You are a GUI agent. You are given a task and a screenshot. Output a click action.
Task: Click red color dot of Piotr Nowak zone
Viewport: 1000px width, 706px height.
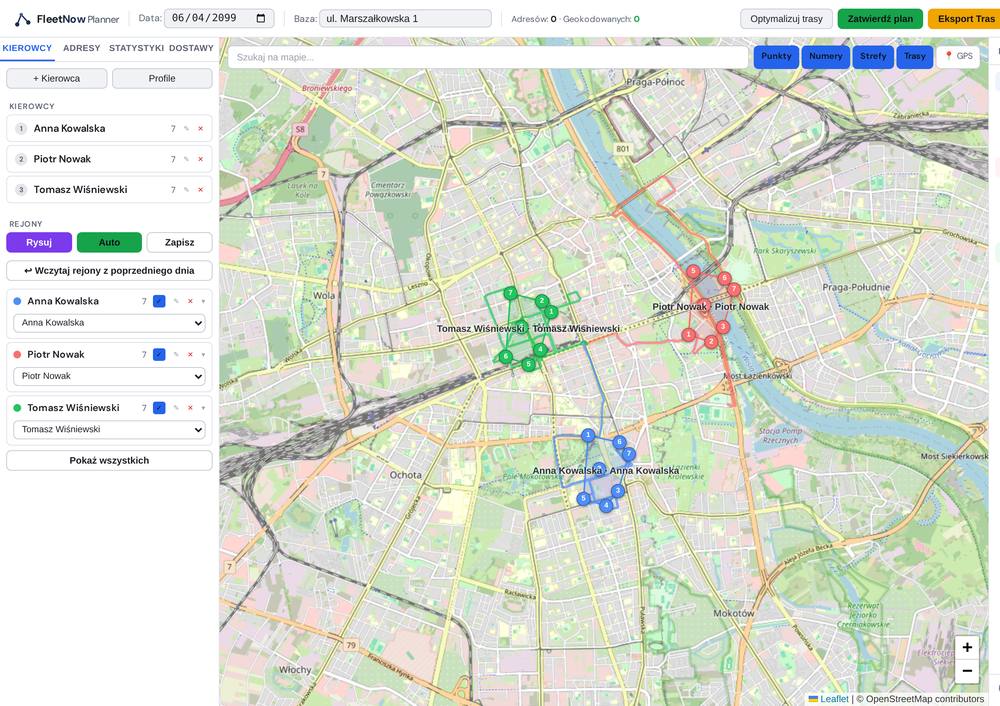pyautogui.click(x=17, y=355)
